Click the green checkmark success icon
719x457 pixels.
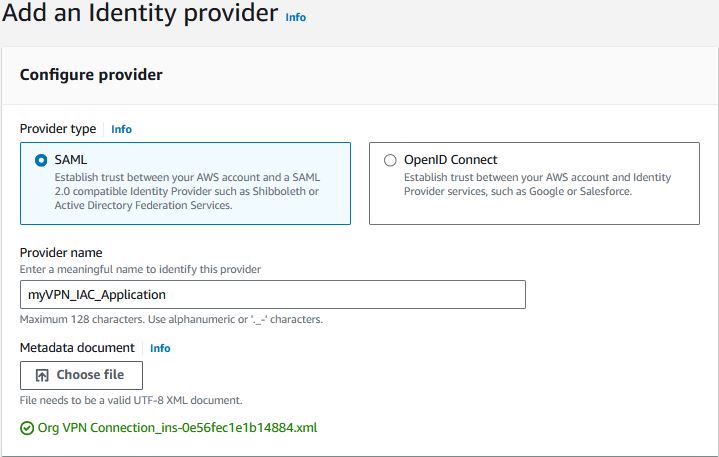(x=27, y=428)
